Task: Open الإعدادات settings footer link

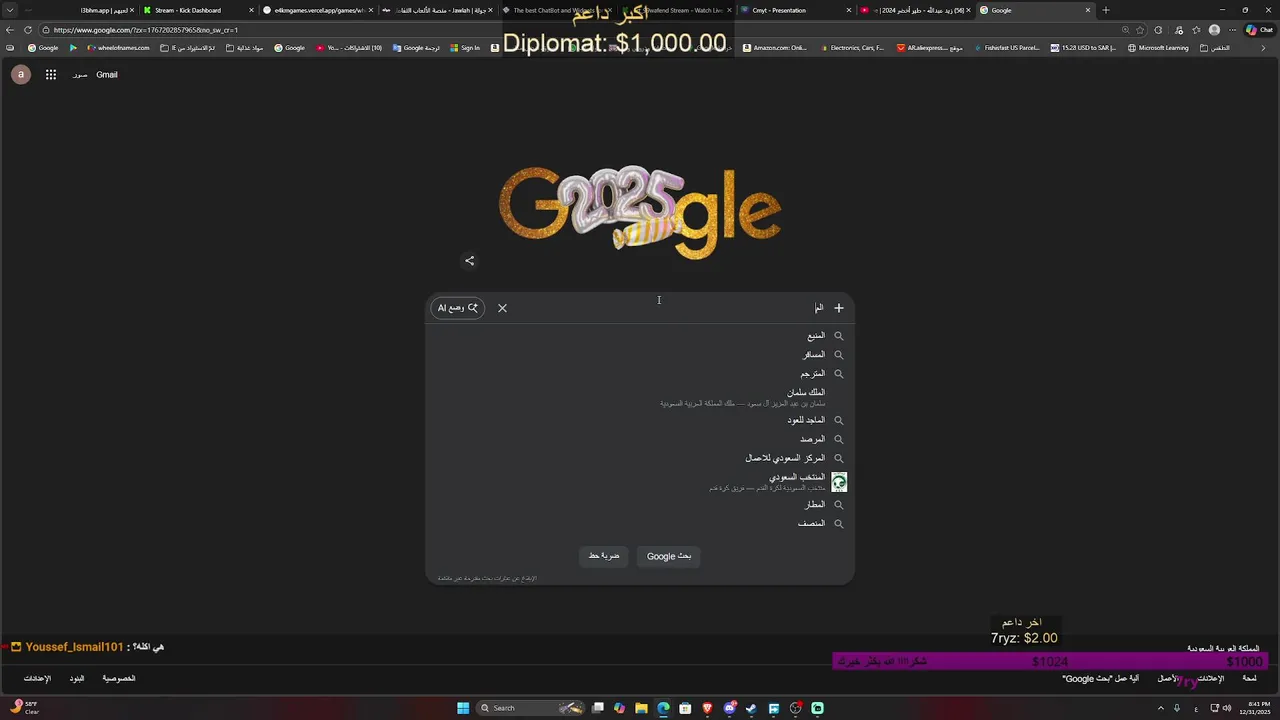Action: (37, 679)
